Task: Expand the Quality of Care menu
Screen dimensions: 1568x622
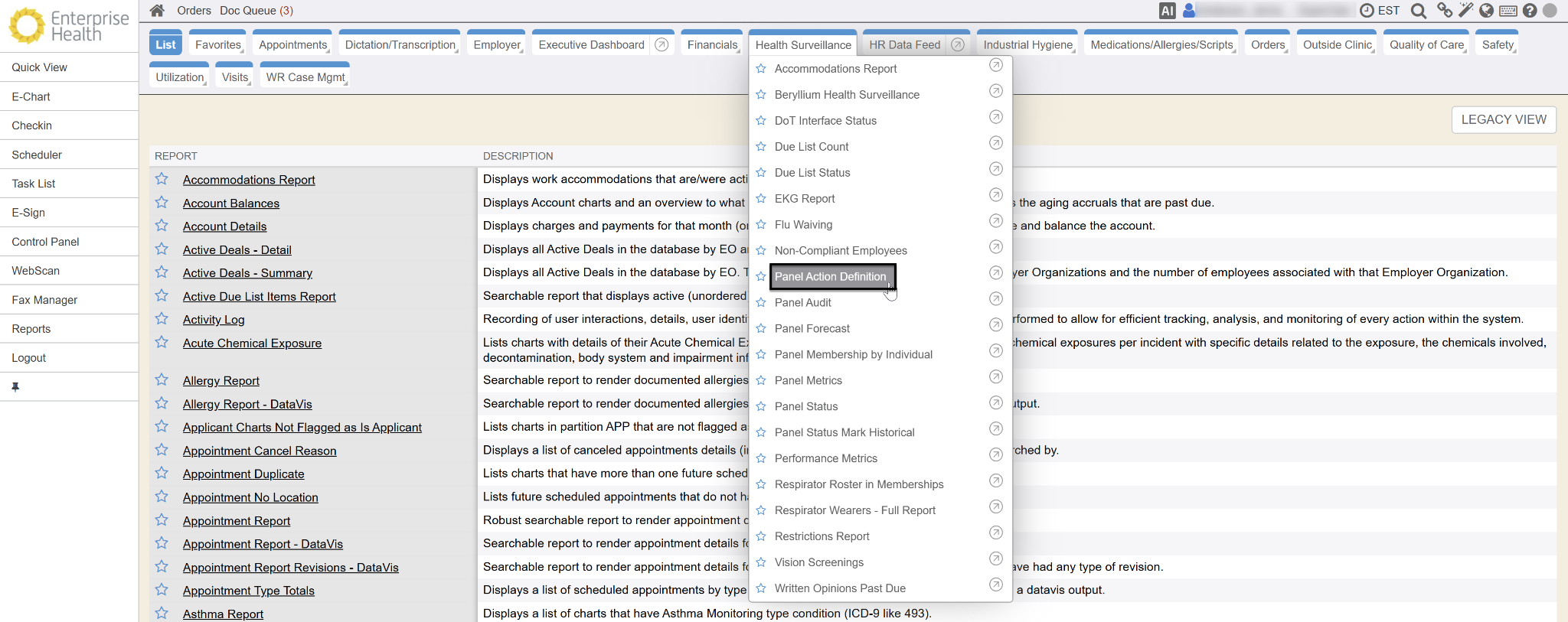Action: point(1426,45)
